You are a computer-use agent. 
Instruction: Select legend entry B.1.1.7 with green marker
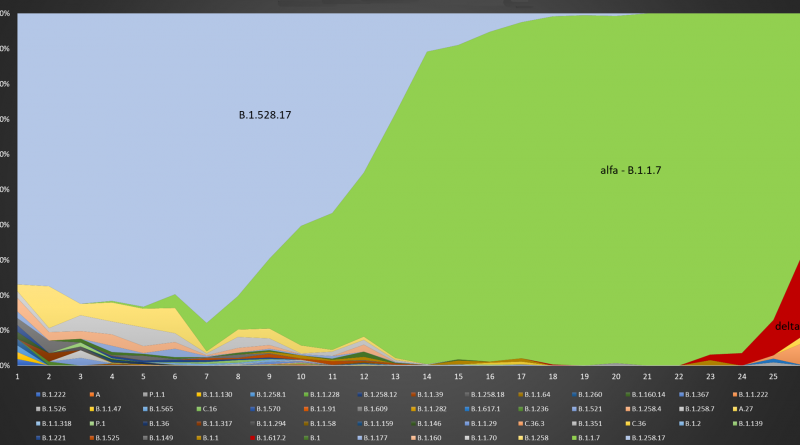tap(586, 438)
